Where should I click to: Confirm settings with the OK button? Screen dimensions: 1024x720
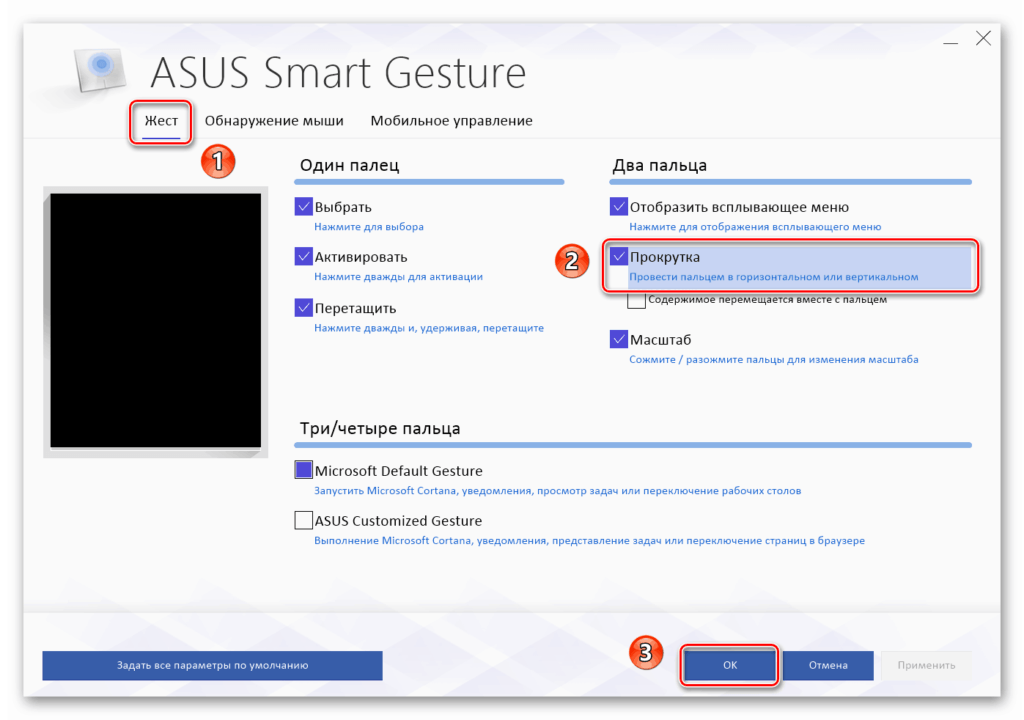(729, 665)
